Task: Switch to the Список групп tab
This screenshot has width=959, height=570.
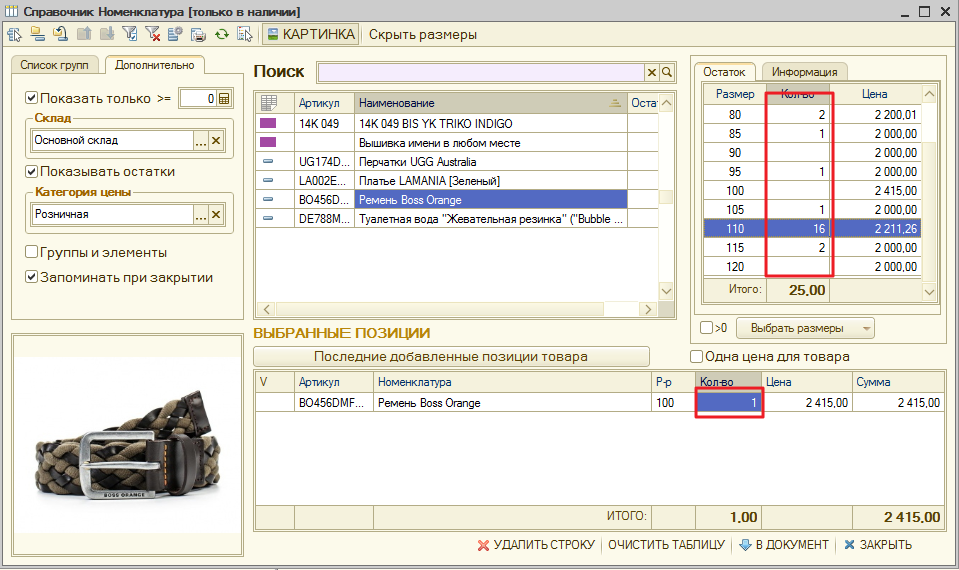Action: click(54, 65)
